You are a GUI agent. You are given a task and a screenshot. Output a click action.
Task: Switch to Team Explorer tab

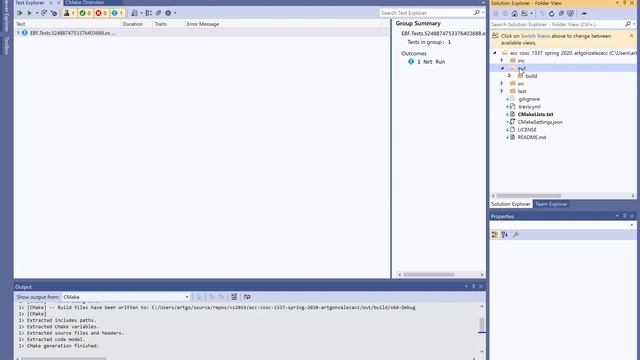point(551,204)
